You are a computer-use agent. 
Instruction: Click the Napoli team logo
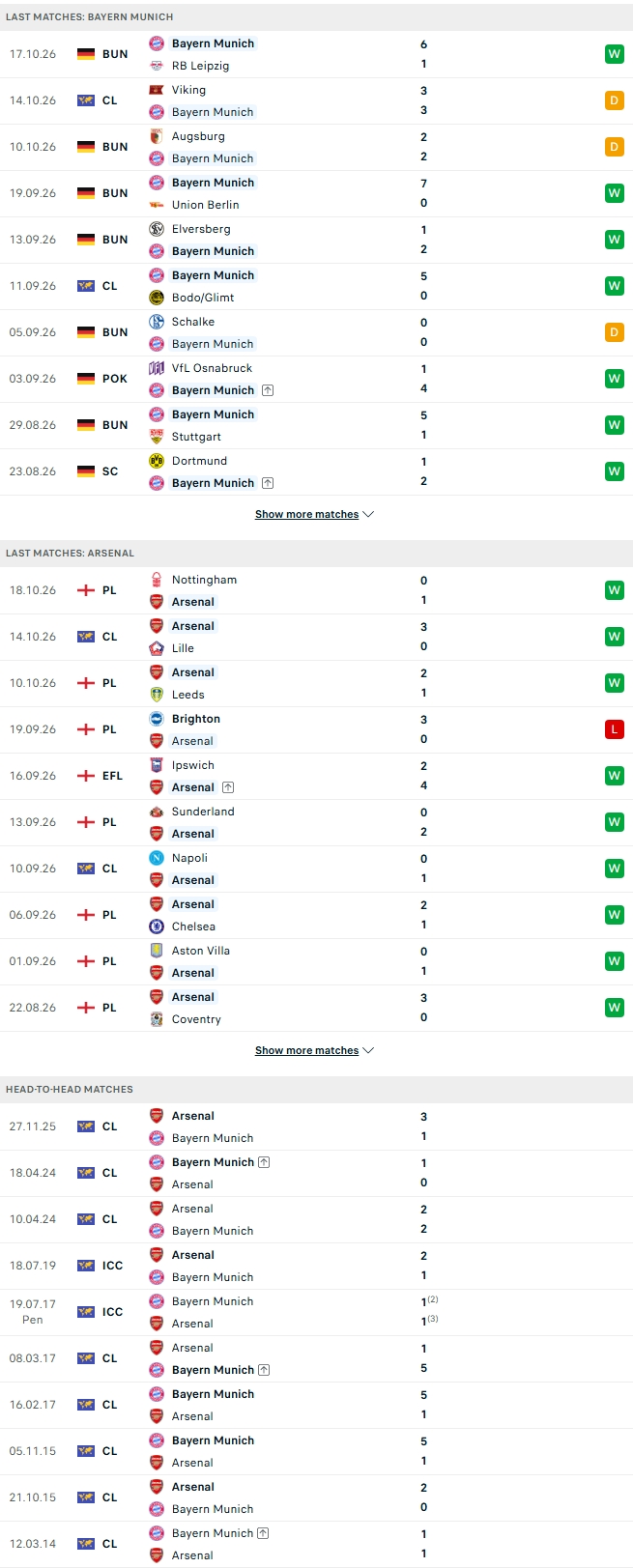(157, 858)
